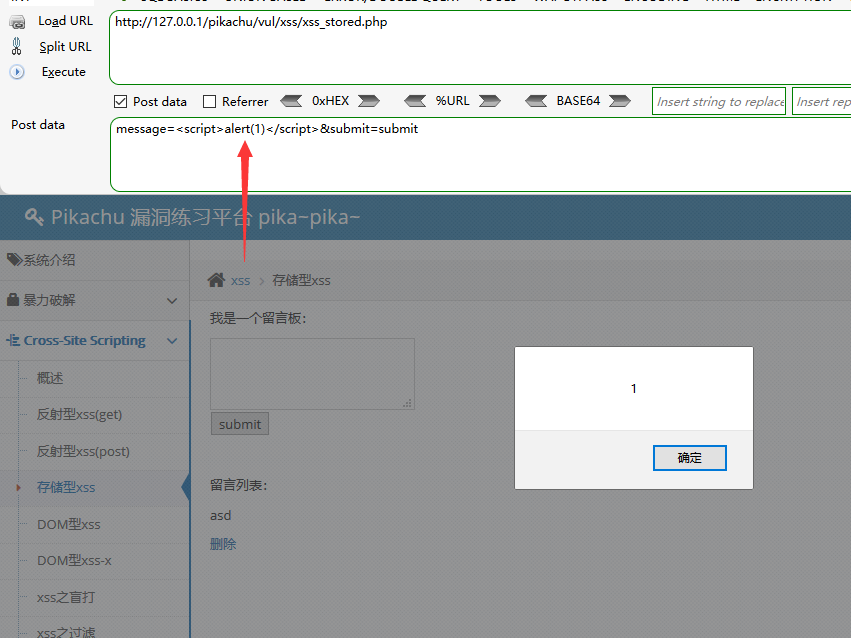Screen dimensions: 851x638
Task: Select 存储型xss sidebar item
Action: click(66, 487)
